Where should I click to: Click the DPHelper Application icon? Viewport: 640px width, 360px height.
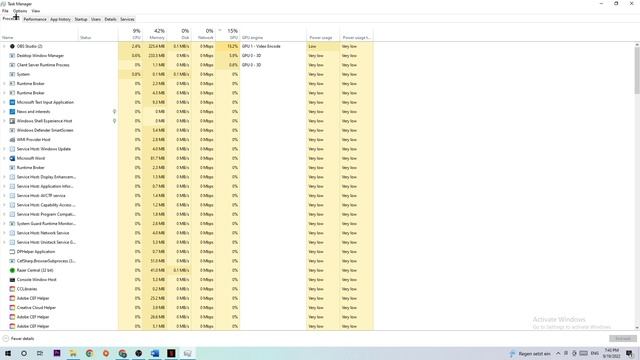12,251
